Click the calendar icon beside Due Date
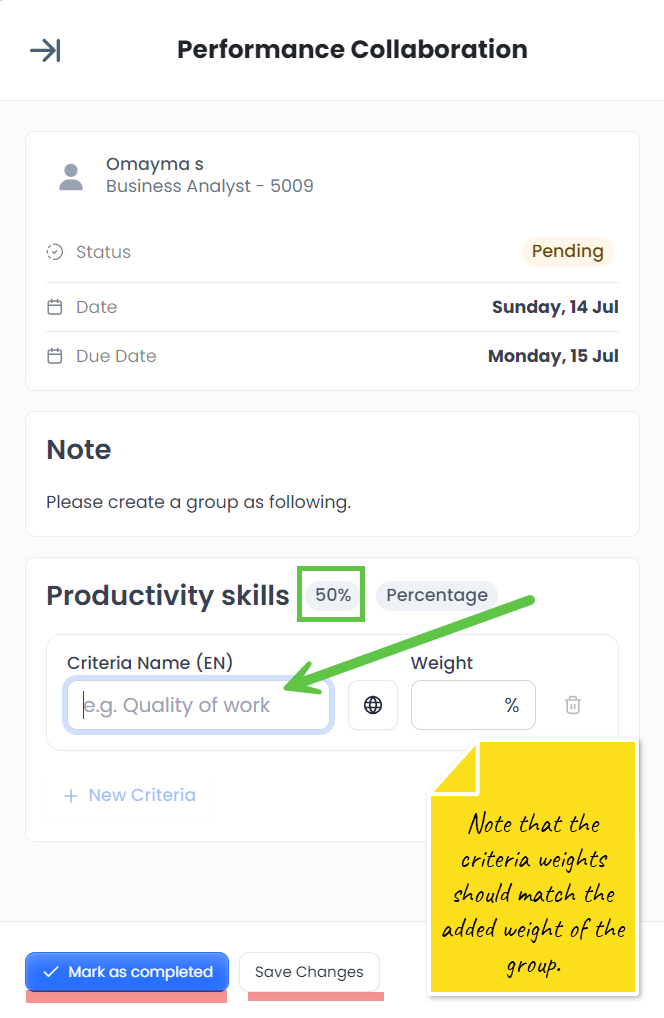This screenshot has width=664, height=1018. coord(55,356)
